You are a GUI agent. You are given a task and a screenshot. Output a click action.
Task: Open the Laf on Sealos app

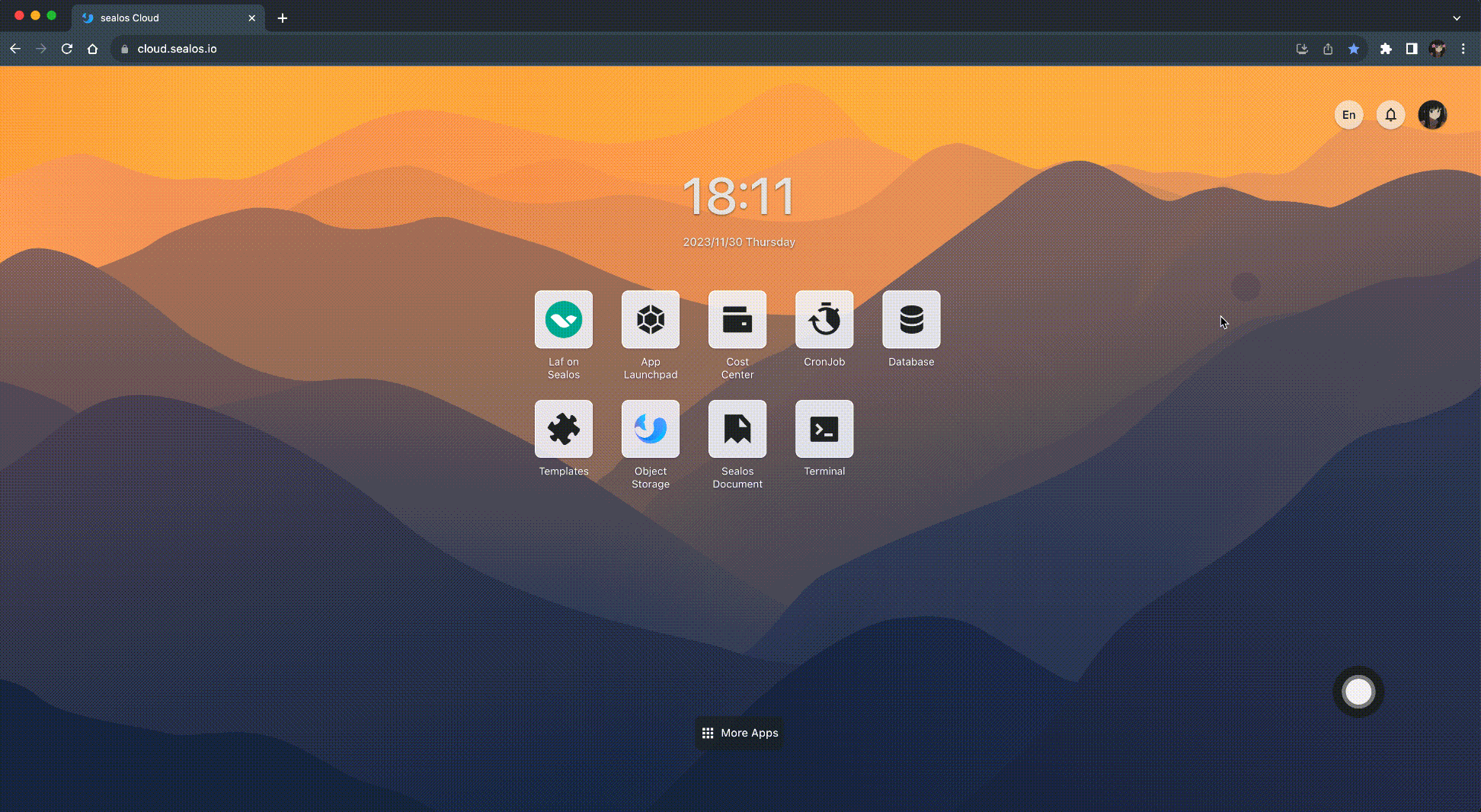click(x=563, y=320)
